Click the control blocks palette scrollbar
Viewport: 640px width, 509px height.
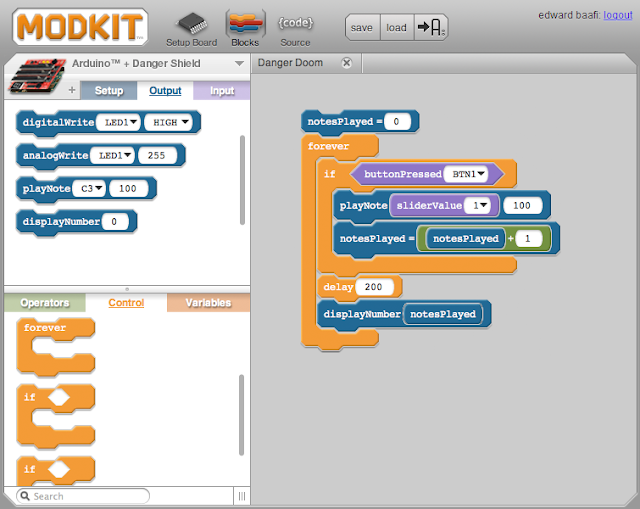click(x=241, y=415)
